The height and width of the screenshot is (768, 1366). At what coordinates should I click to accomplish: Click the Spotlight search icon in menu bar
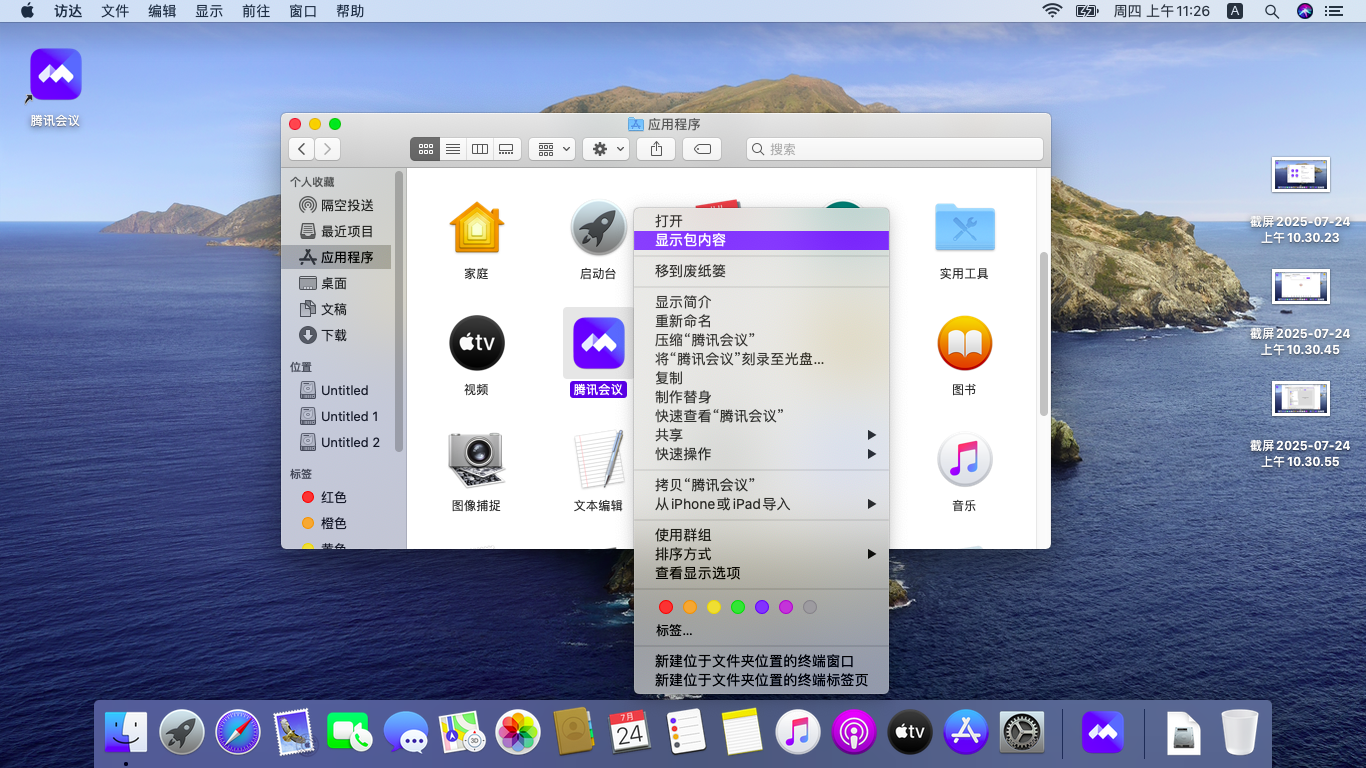[x=1272, y=11]
